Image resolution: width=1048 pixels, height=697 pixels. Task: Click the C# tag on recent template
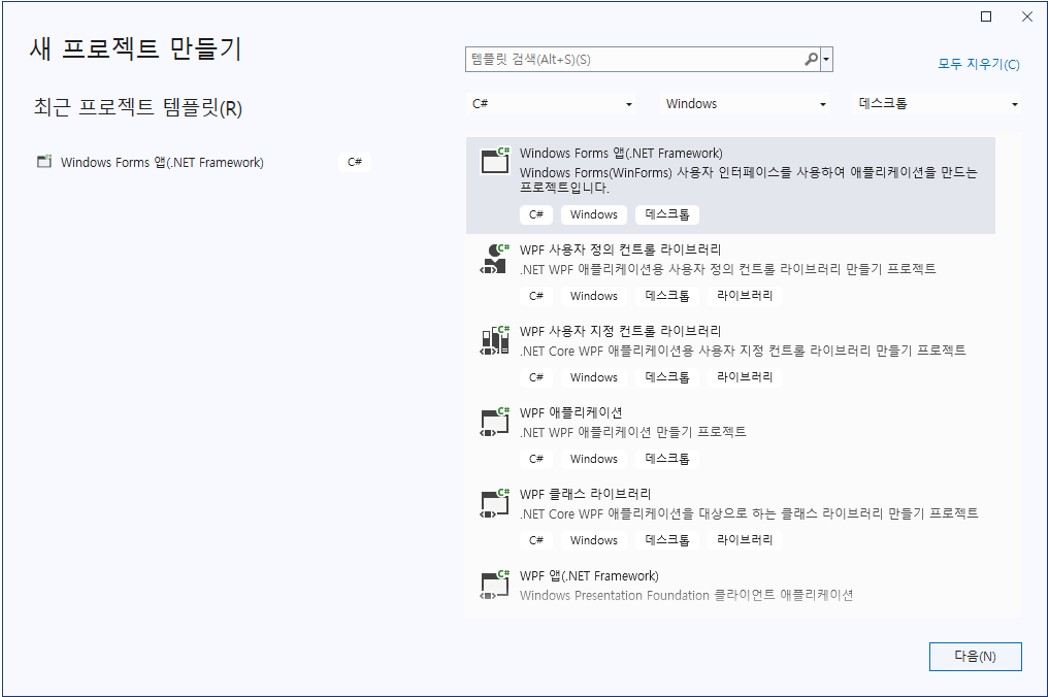tap(355, 162)
